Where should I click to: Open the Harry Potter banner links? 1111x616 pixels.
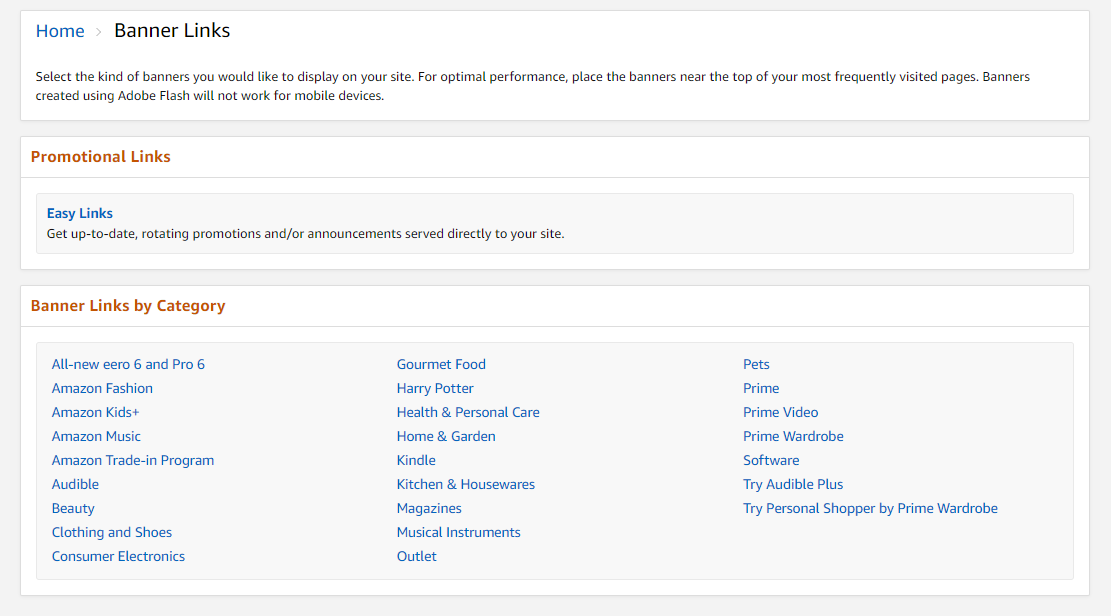click(435, 388)
